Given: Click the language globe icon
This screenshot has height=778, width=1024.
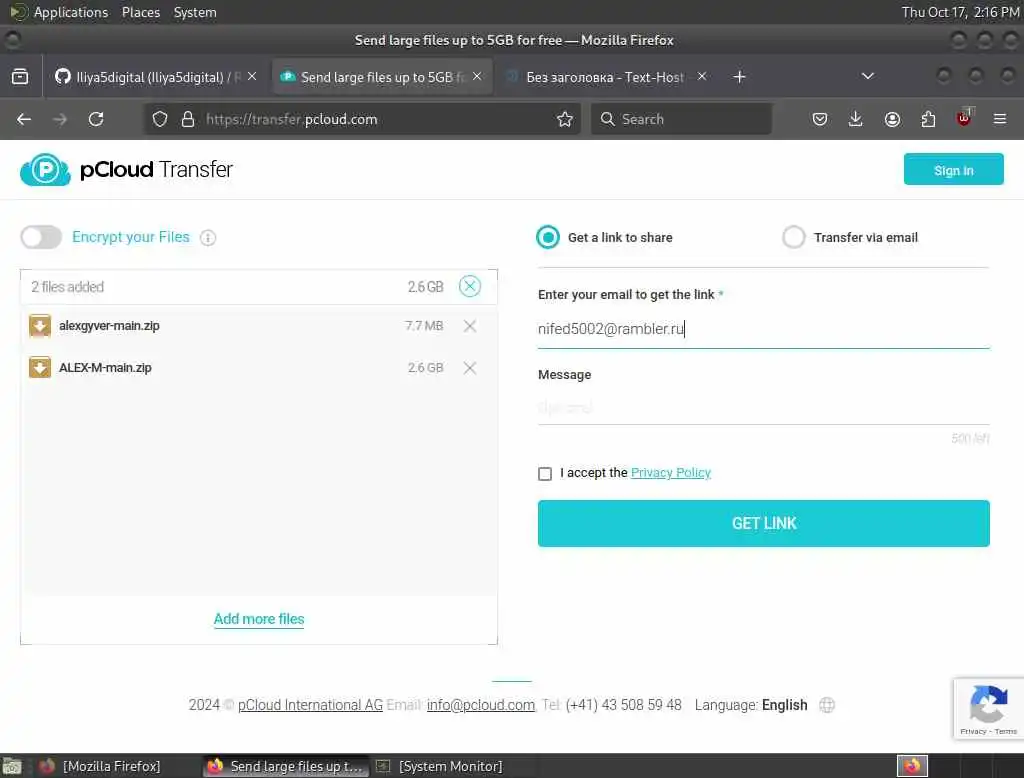Looking at the screenshot, I should point(827,705).
